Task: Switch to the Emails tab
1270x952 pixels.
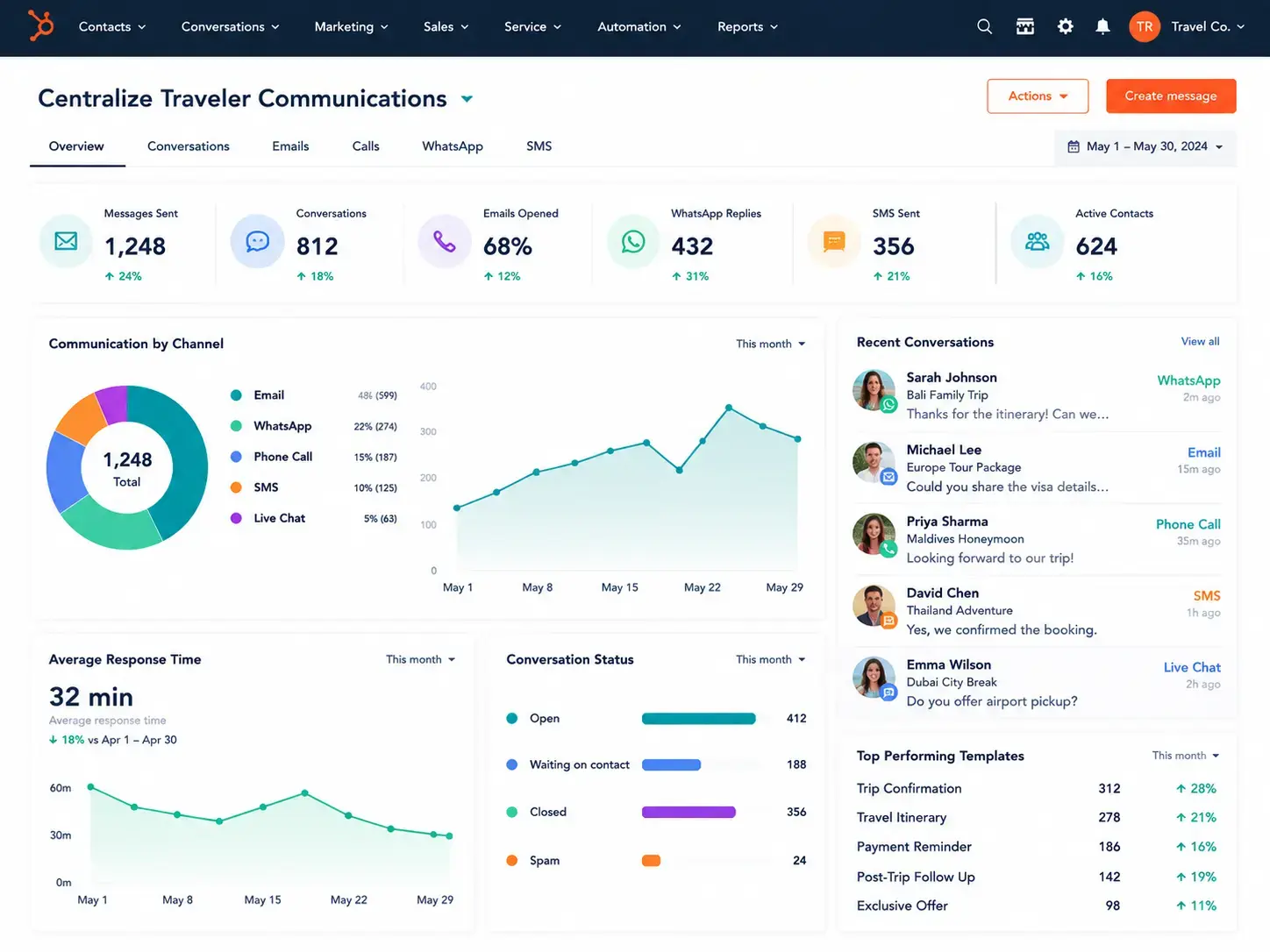Action: [x=290, y=146]
